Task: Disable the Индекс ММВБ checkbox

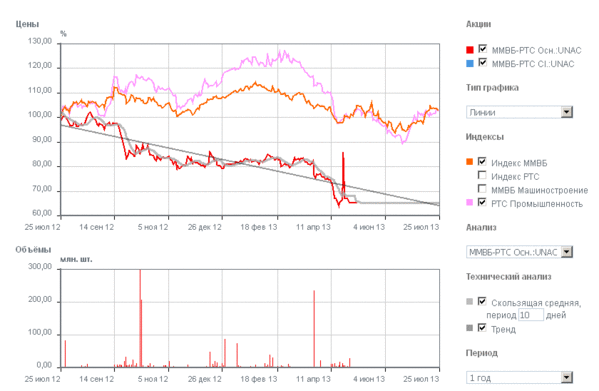Action: pyautogui.click(x=482, y=161)
